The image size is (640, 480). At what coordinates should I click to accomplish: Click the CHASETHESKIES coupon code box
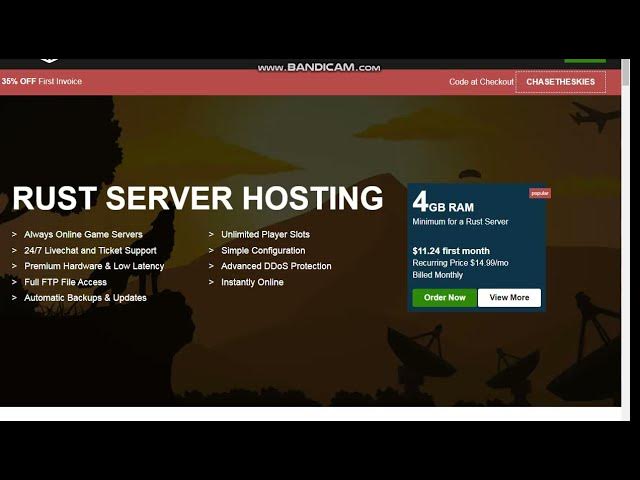(560, 82)
